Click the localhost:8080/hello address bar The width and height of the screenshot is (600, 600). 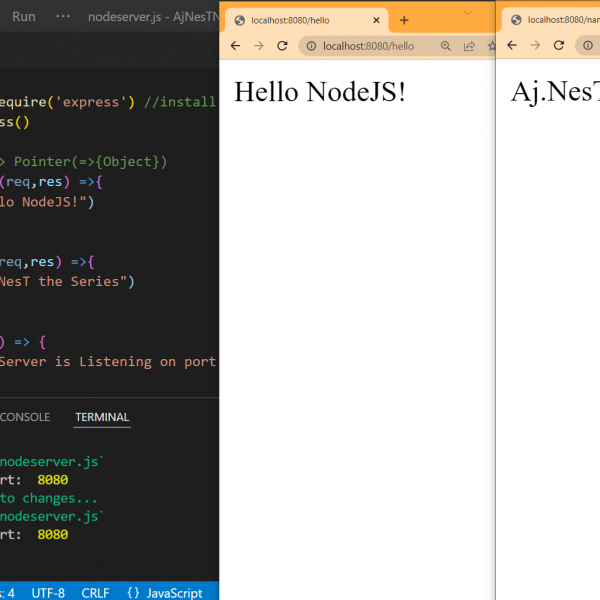(x=370, y=46)
